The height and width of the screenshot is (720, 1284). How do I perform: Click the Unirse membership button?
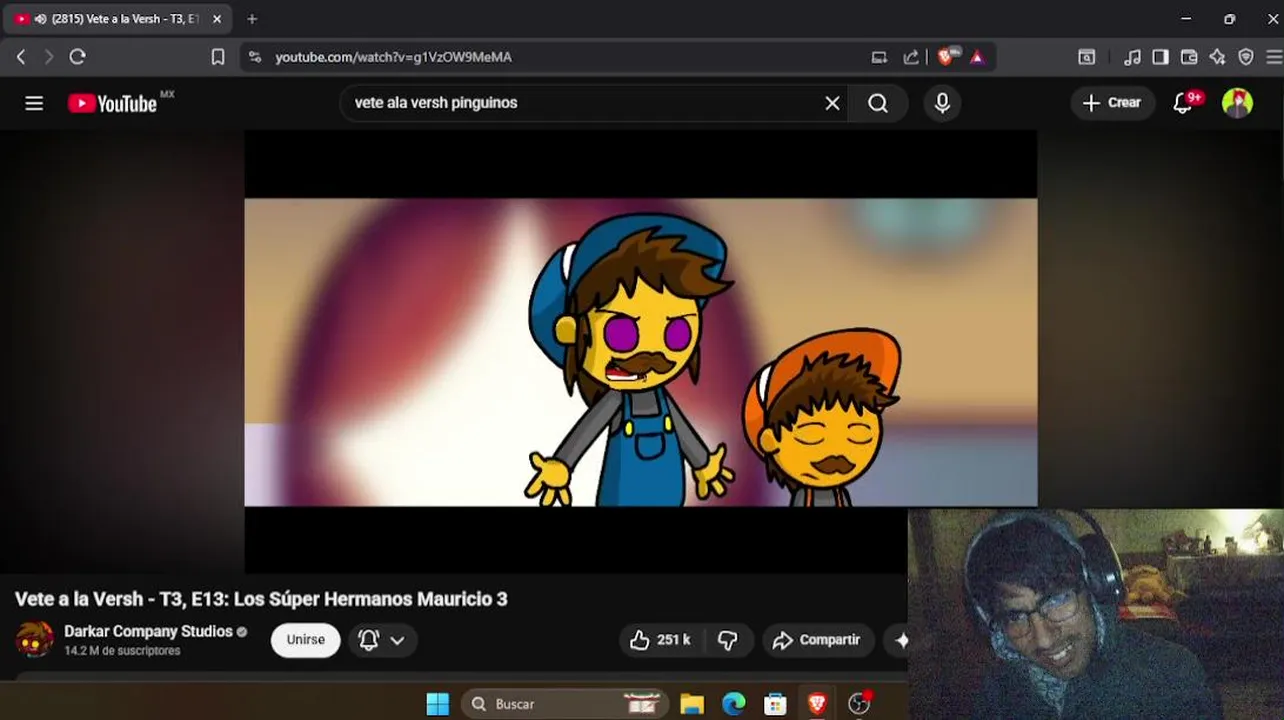305,640
